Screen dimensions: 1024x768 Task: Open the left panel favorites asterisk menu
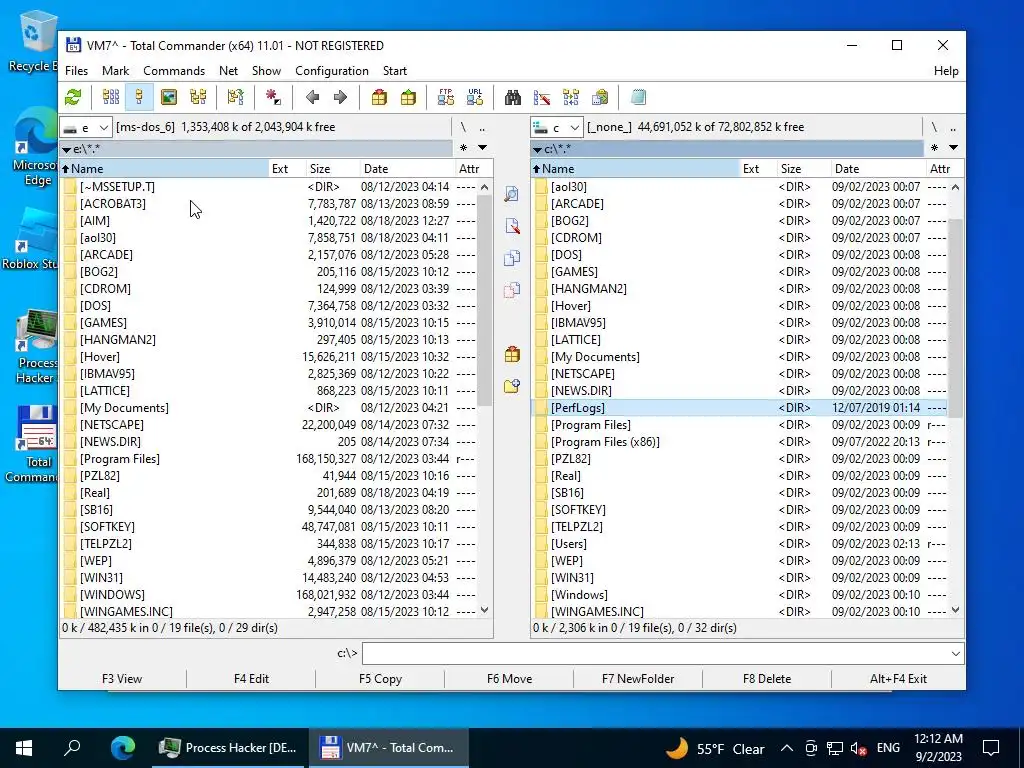[463, 148]
